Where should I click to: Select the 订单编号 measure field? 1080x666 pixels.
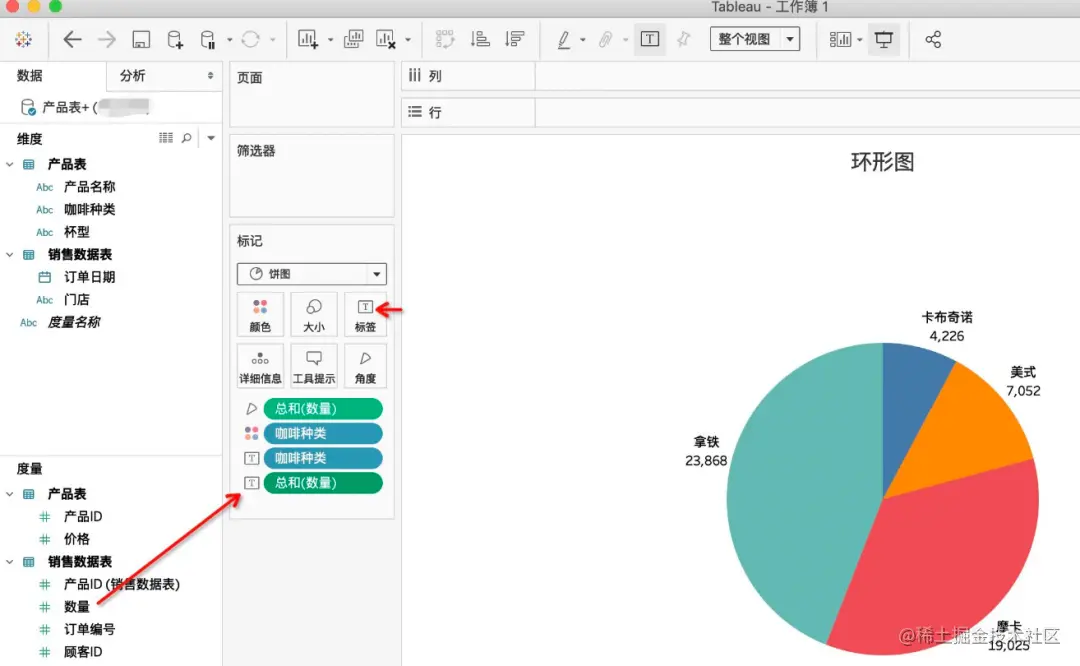[x=90, y=629]
